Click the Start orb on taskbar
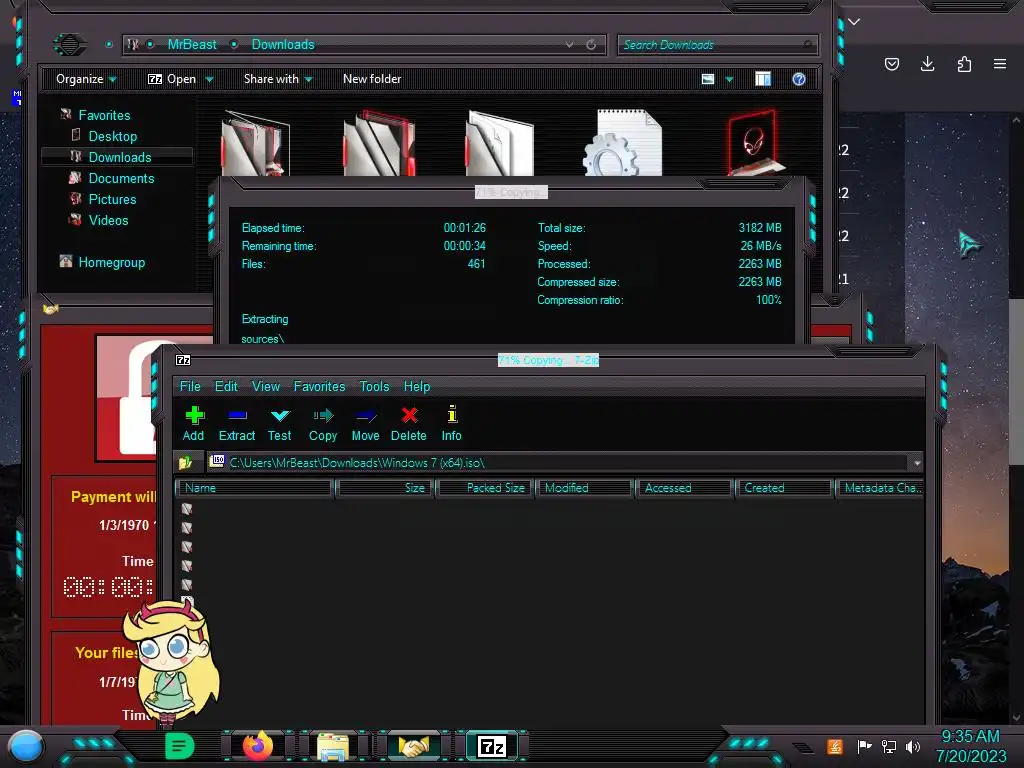The height and width of the screenshot is (768, 1024). point(26,746)
